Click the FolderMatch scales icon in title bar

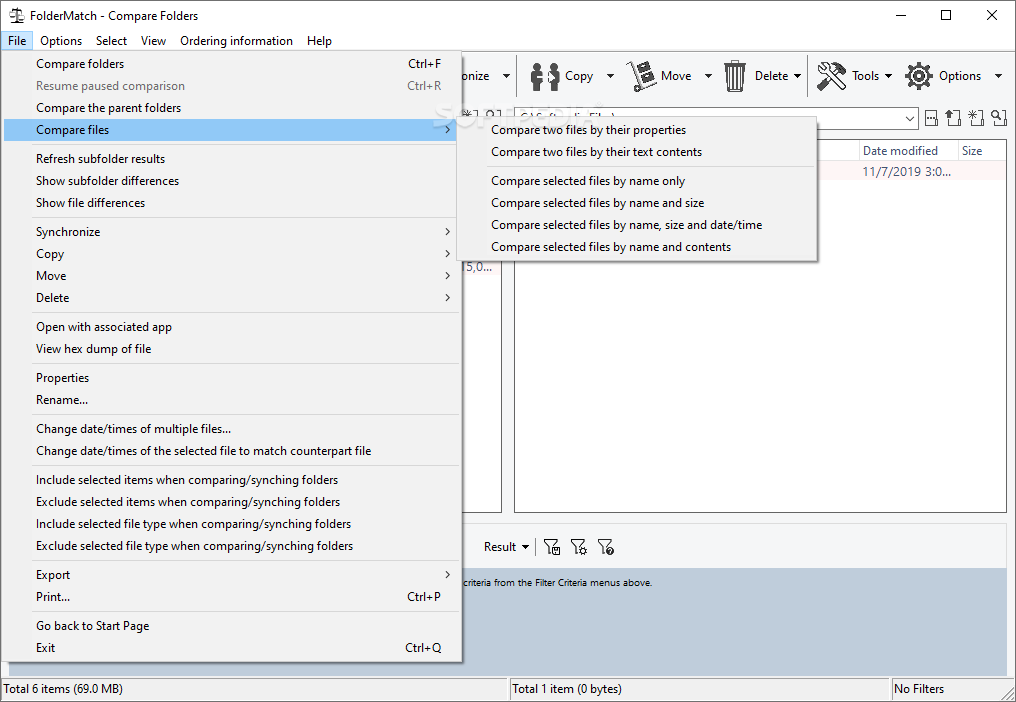pos(16,16)
